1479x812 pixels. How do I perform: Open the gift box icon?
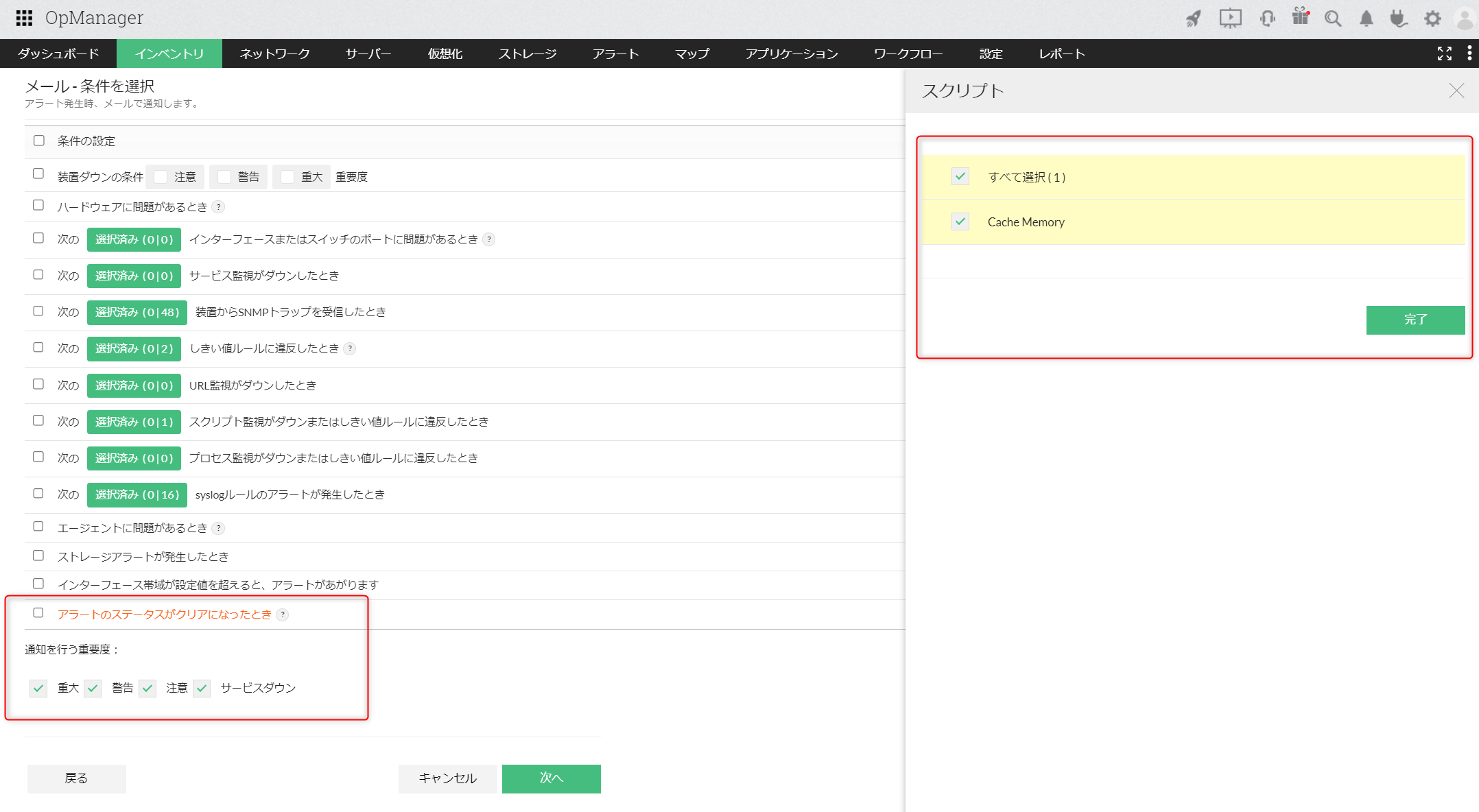[x=1300, y=17]
